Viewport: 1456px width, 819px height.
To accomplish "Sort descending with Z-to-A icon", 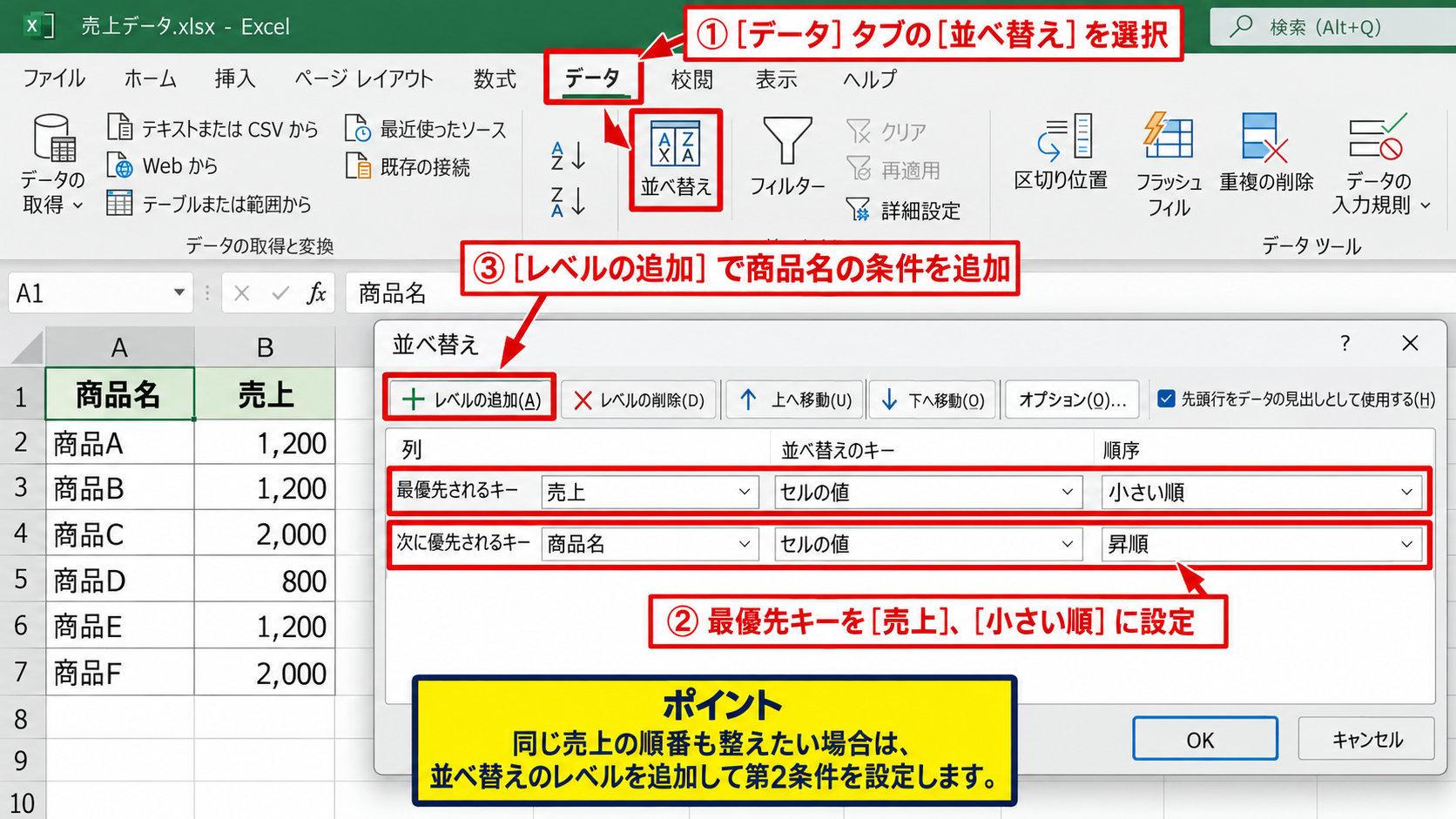I will click(x=568, y=201).
